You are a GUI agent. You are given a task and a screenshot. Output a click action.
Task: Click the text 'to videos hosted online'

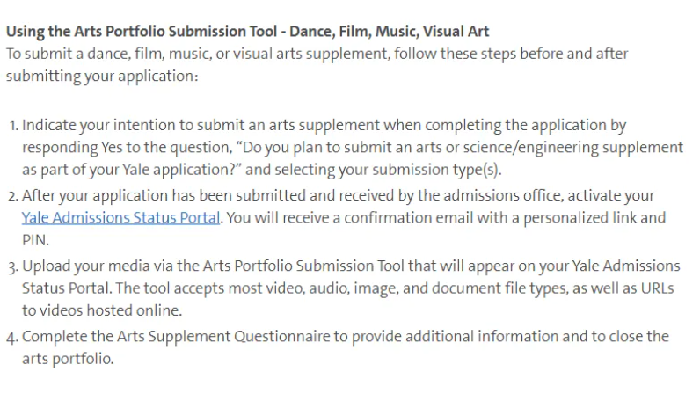pos(102,311)
